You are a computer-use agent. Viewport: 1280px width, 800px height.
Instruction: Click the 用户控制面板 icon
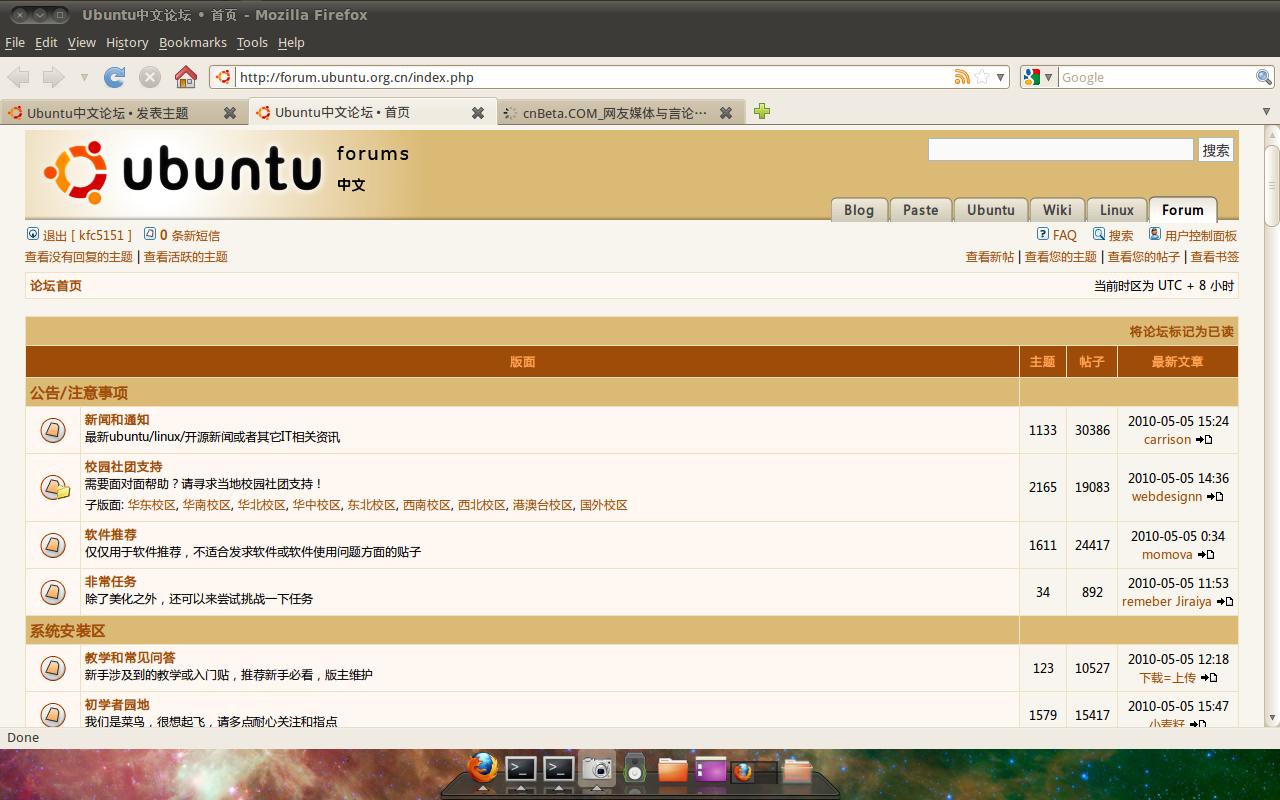(x=1155, y=234)
